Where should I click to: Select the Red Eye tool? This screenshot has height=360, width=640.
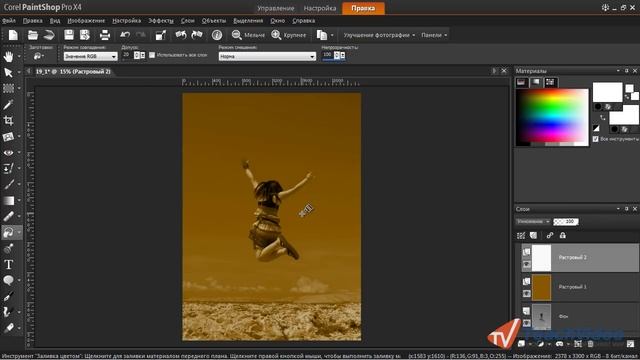tap(8, 153)
